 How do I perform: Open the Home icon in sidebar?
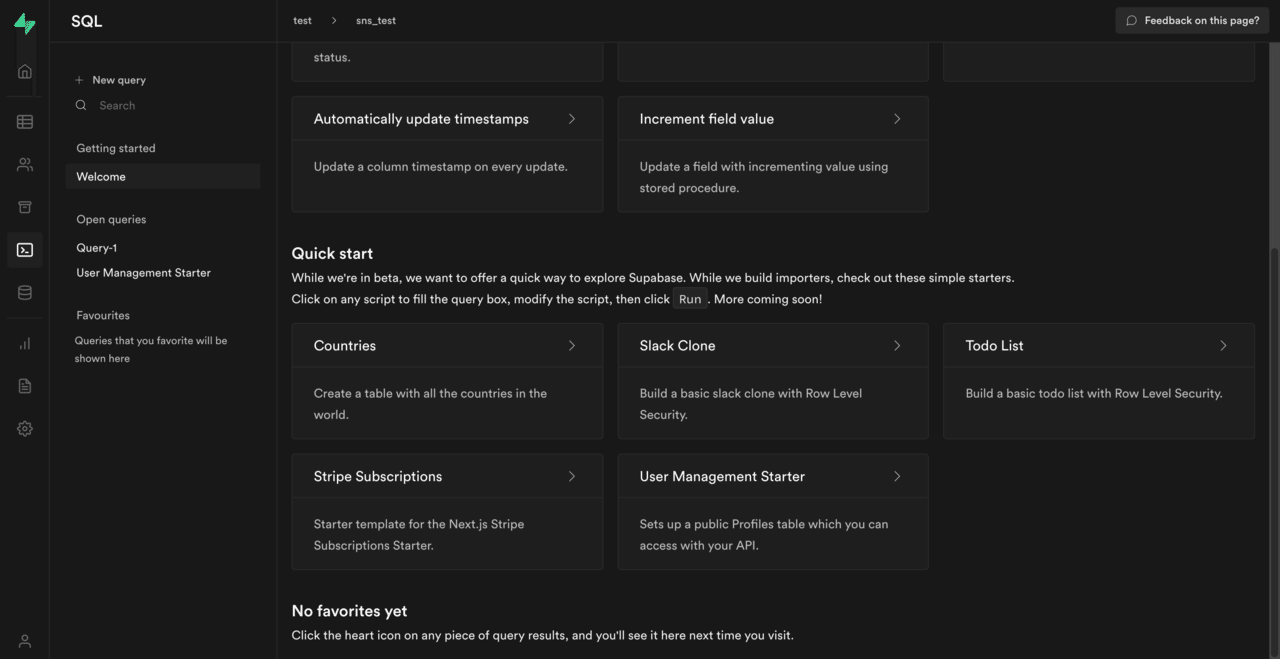tap(25, 71)
